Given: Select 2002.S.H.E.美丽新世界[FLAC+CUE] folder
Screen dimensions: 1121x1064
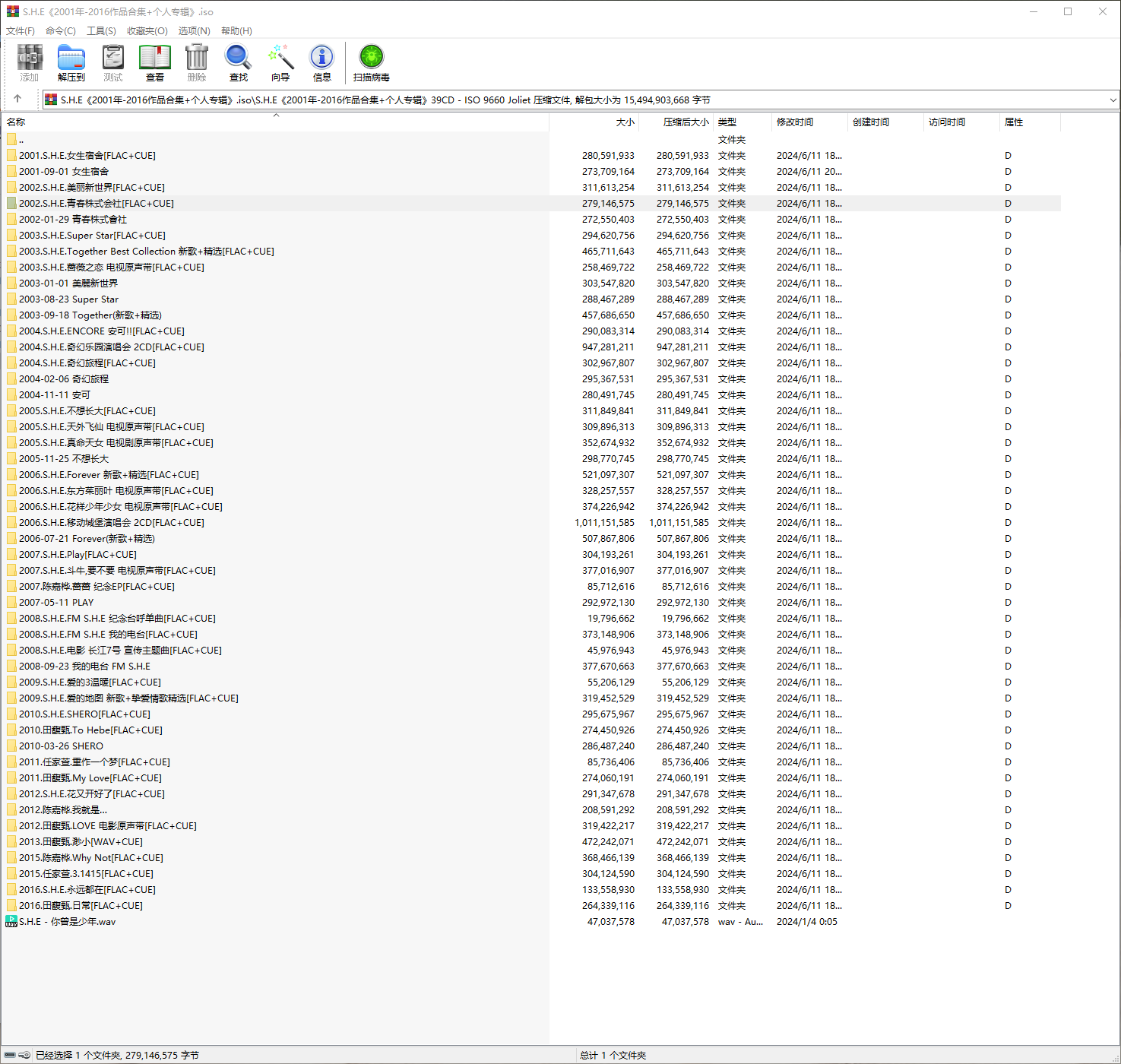Looking at the screenshot, I should coord(92,187).
